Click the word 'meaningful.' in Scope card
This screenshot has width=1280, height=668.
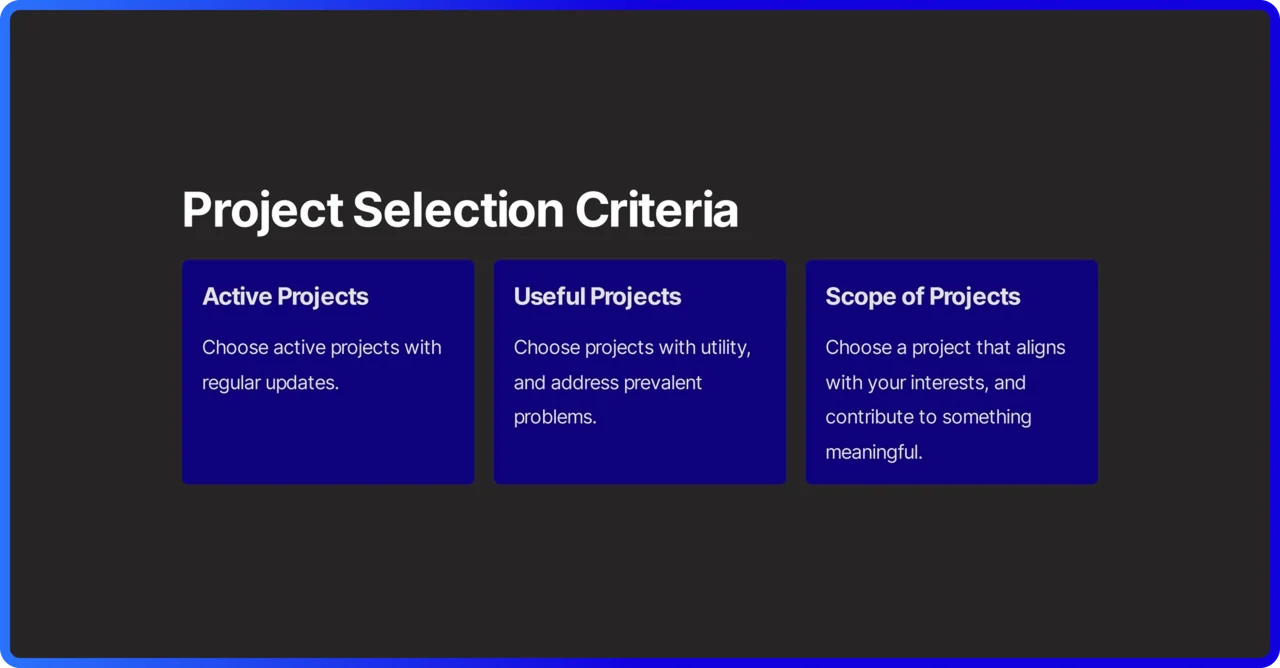pyautogui.click(x=874, y=452)
